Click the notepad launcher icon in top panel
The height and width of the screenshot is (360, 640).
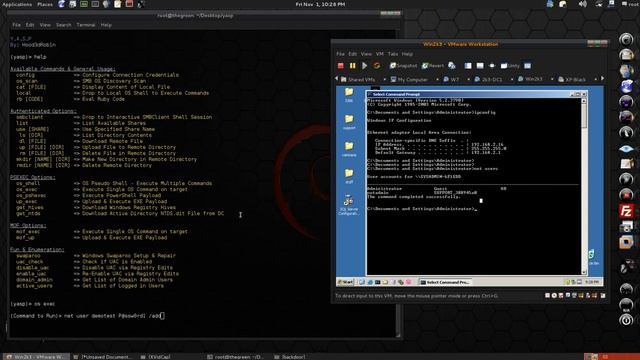[118, 4]
